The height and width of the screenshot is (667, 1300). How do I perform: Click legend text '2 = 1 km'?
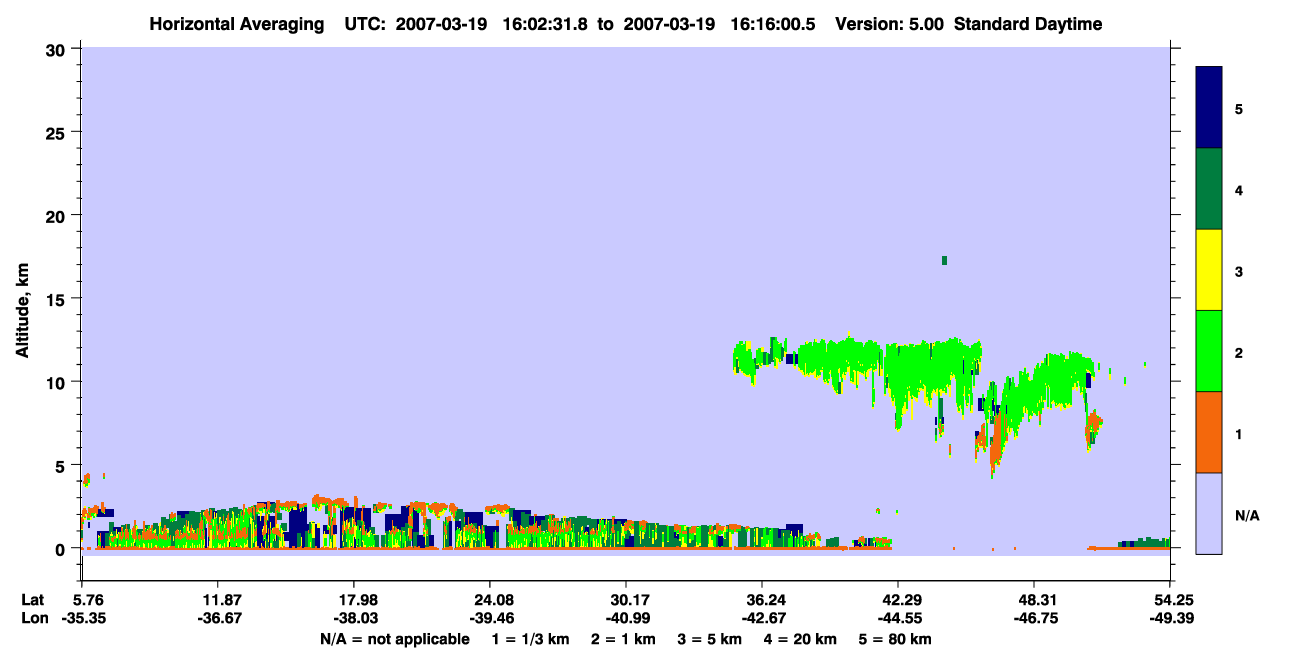[x=623, y=639]
